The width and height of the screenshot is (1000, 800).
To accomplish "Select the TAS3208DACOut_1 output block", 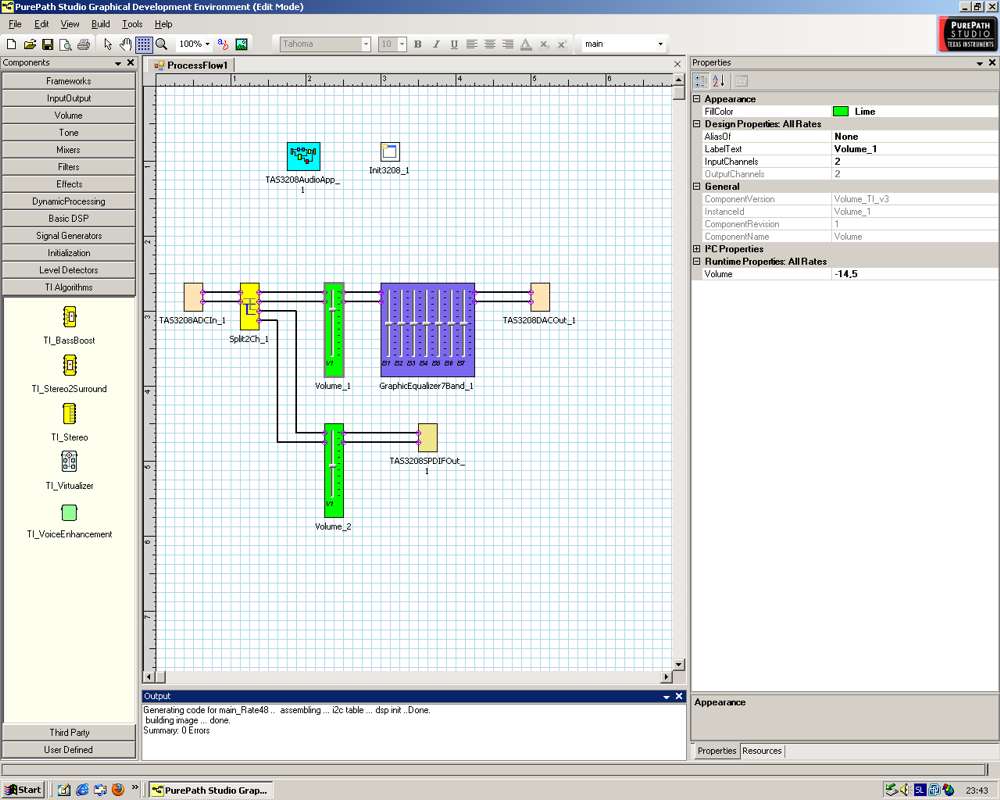I will (x=540, y=297).
